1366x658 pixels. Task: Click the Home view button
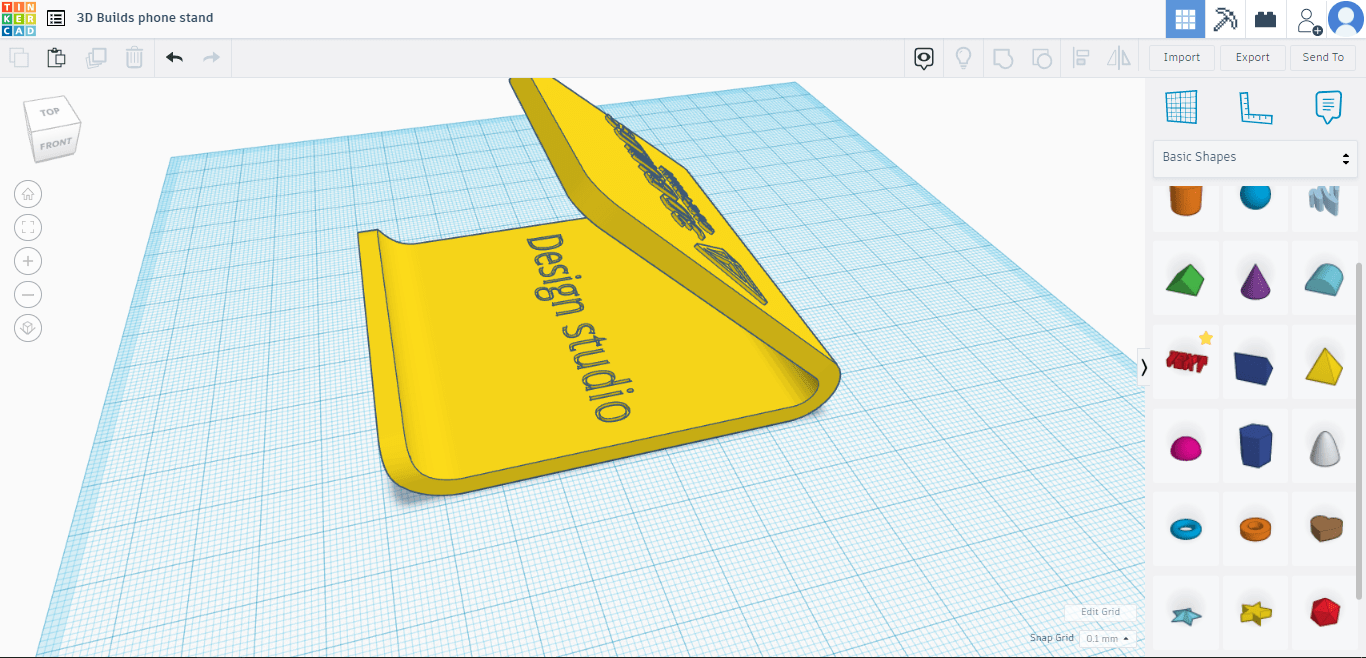28,194
